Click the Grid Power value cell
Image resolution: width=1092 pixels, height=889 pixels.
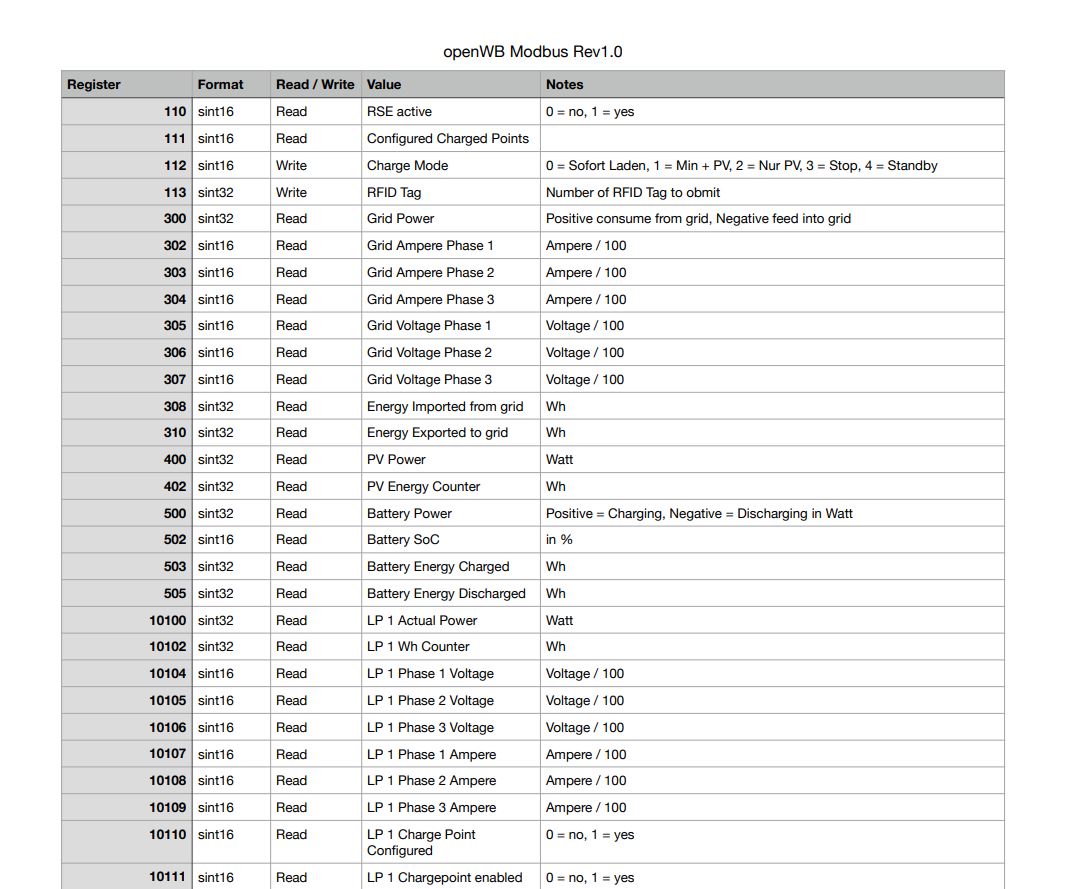[451, 219]
